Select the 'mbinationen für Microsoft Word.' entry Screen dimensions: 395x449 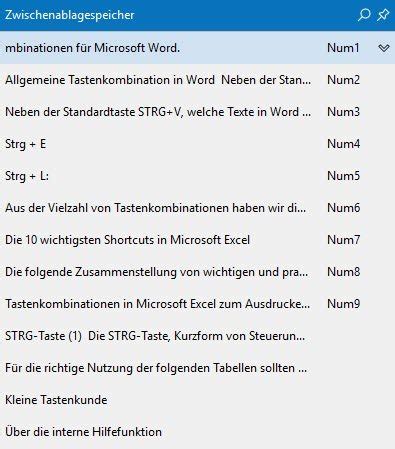(x=197, y=48)
